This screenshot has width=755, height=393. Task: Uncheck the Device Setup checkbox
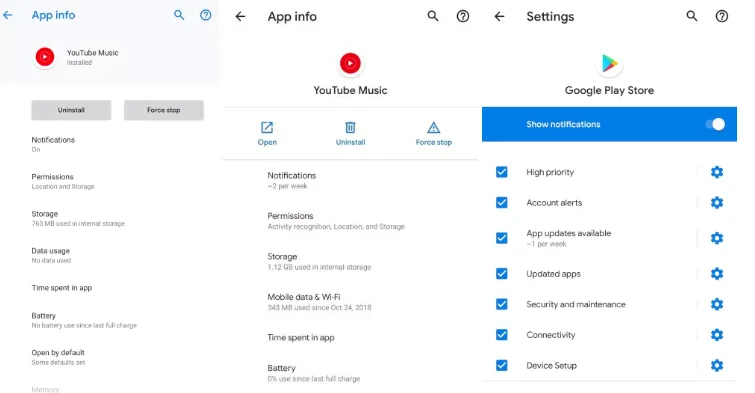pos(502,366)
